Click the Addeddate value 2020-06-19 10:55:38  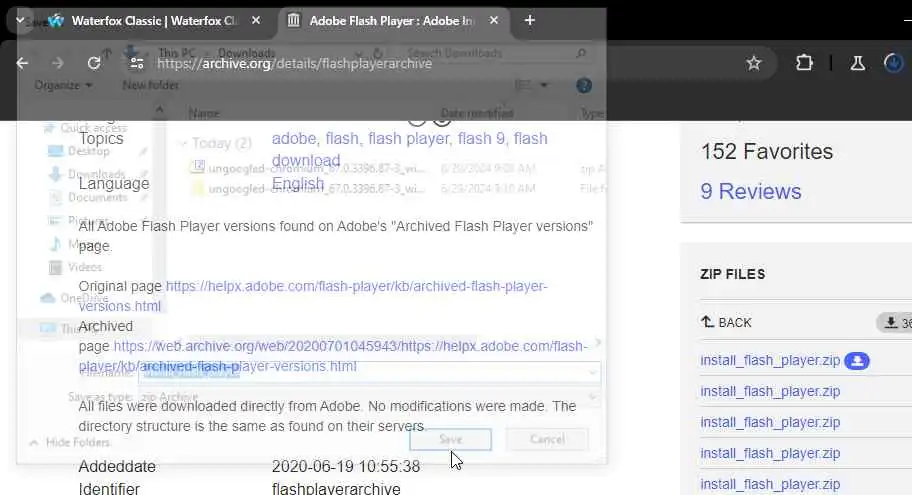[345, 466]
